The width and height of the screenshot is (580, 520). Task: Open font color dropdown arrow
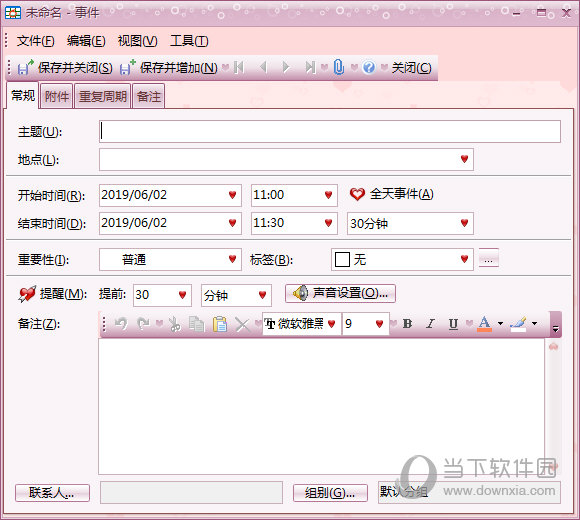click(x=500, y=324)
